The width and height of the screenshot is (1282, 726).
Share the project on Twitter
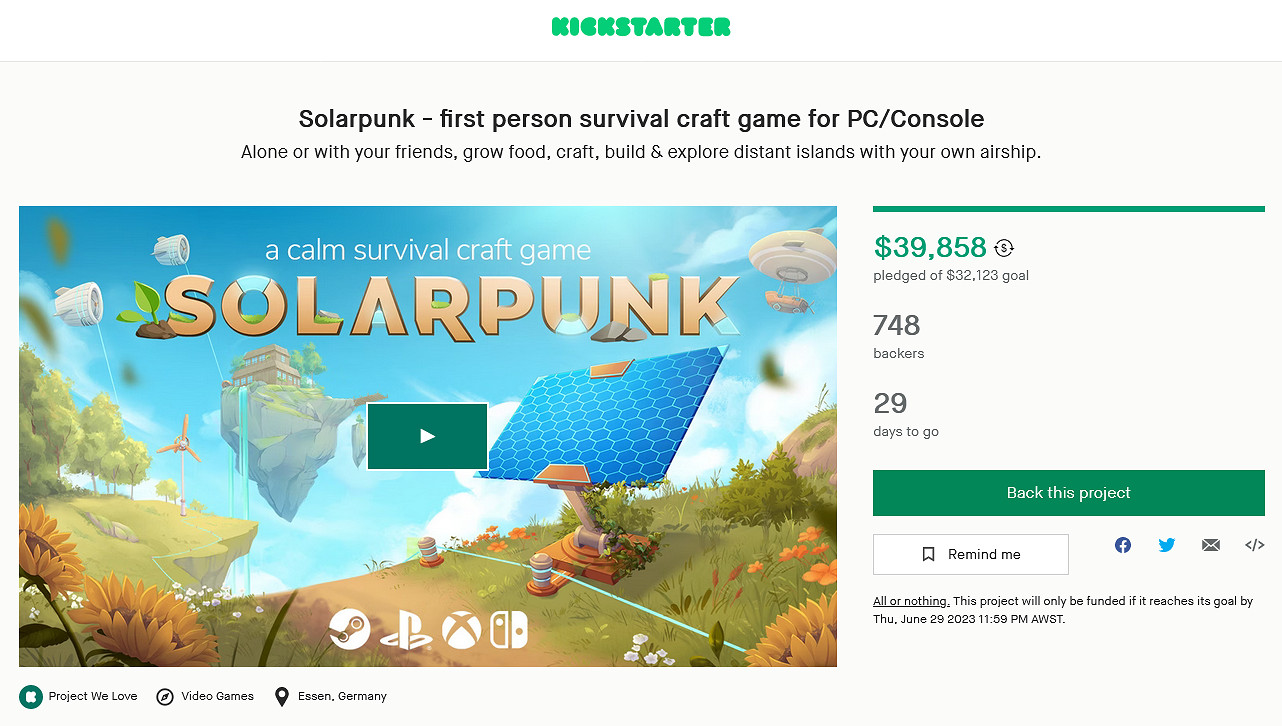coord(1167,545)
